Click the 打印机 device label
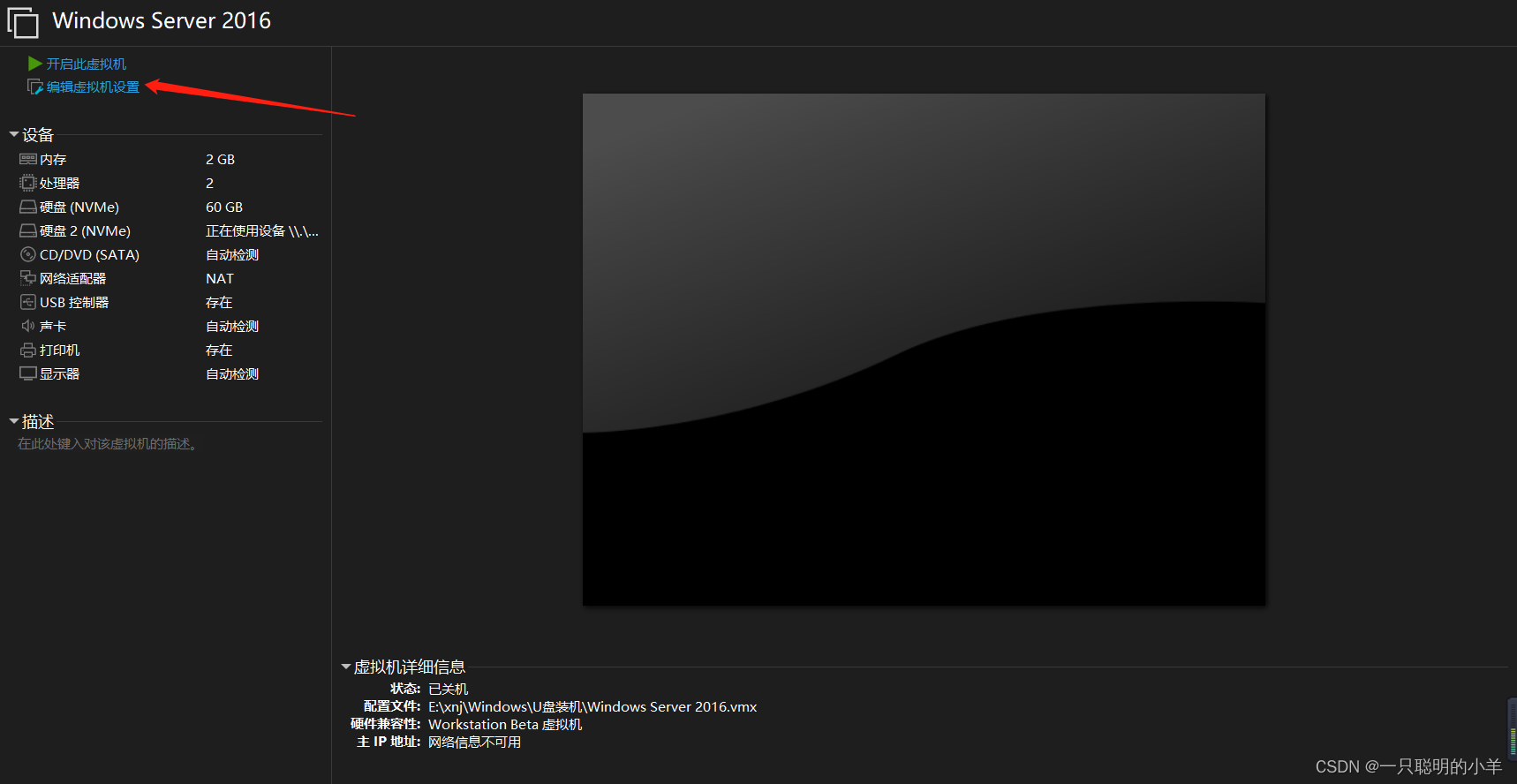The height and width of the screenshot is (784, 1517). [60, 351]
